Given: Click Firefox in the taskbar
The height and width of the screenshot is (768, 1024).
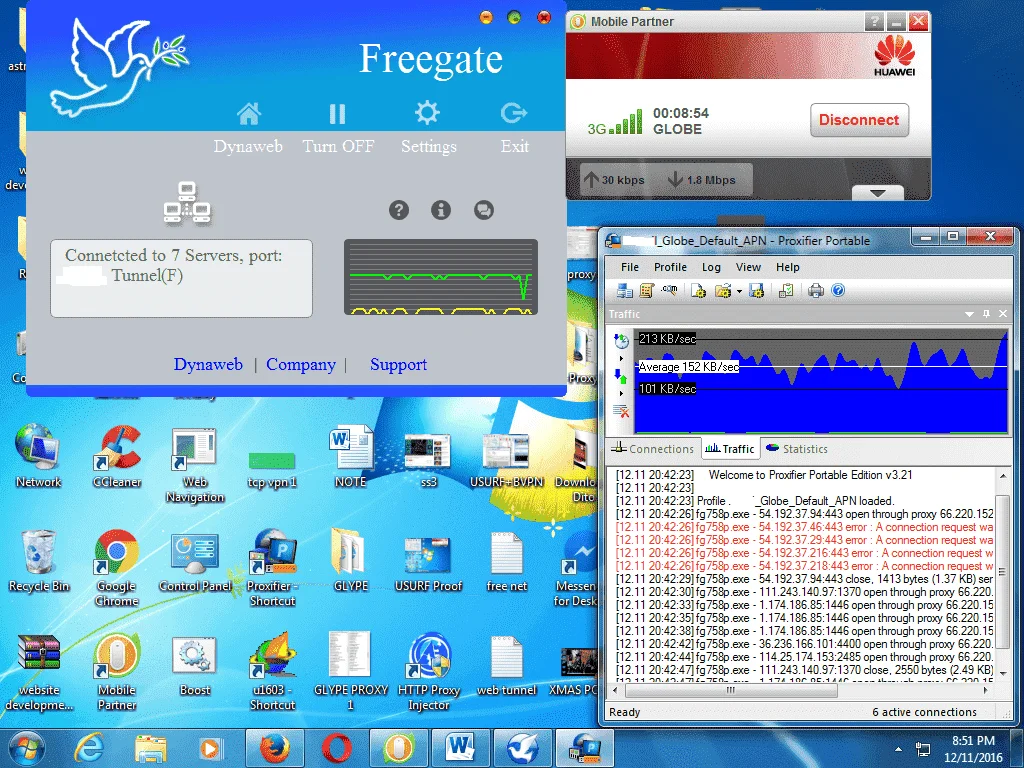Looking at the screenshot, I should (274, 748).
